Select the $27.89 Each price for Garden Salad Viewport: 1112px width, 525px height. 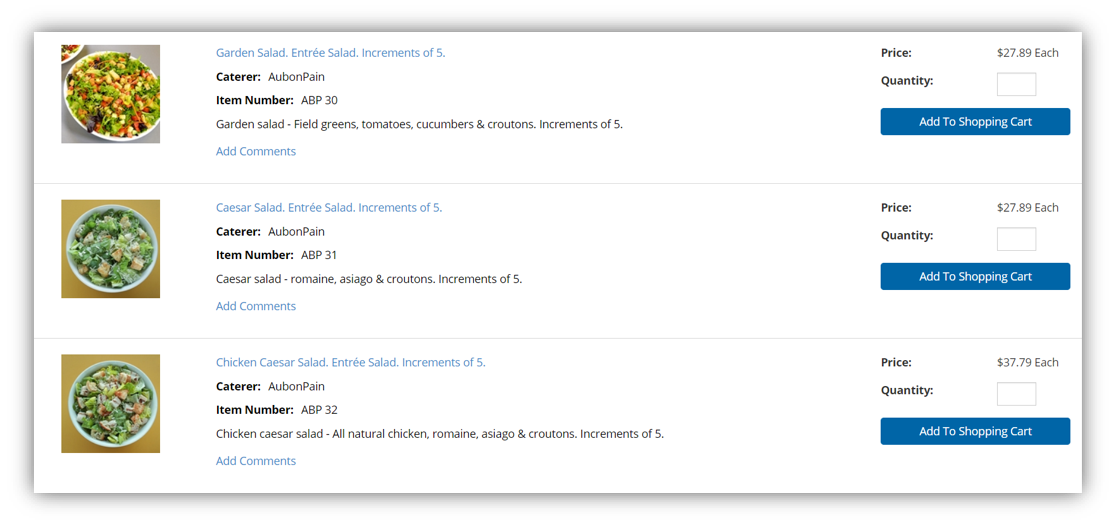[1028, 52]
